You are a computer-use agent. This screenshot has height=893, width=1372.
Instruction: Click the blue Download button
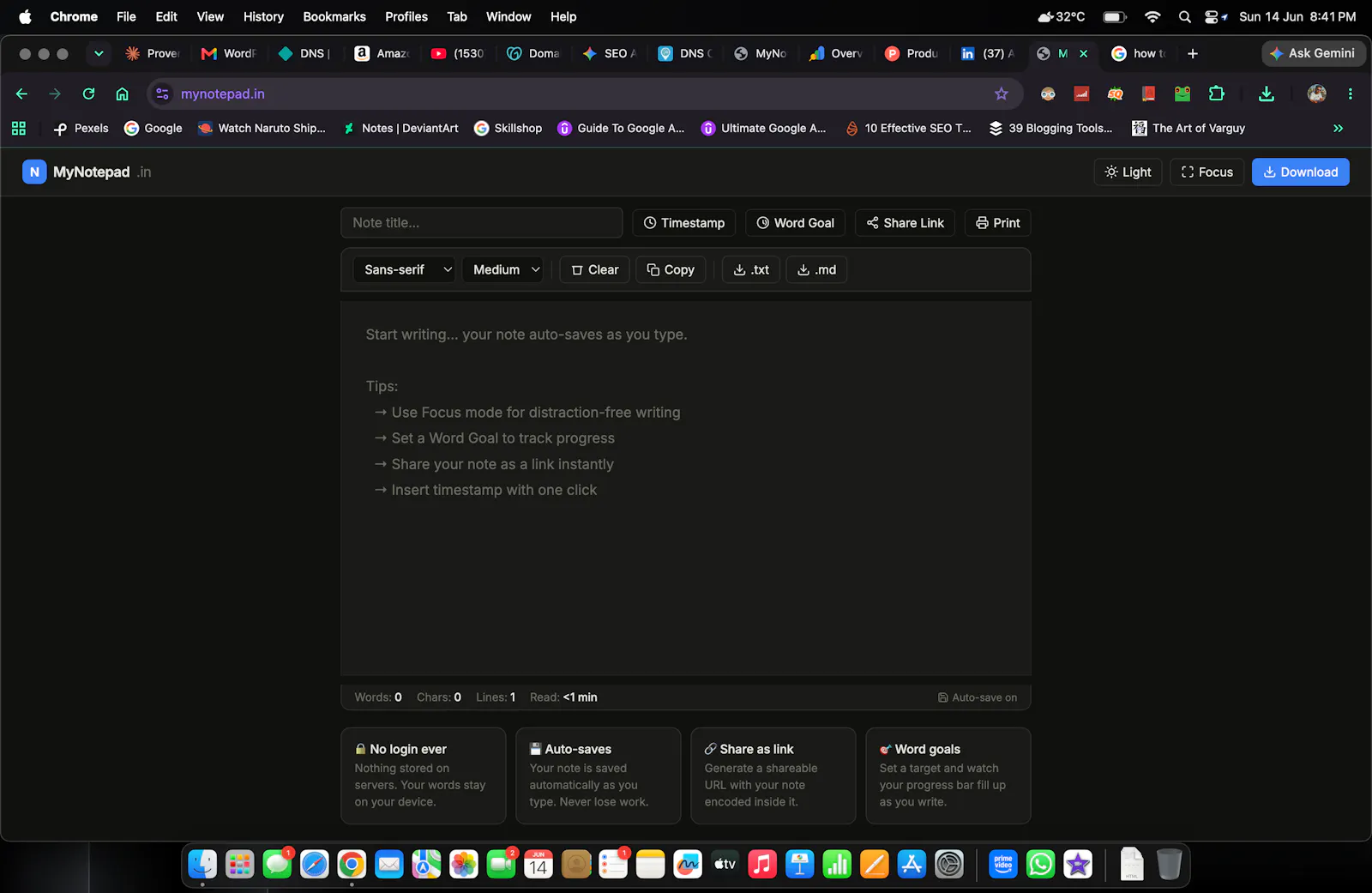[x=1300, y=172]
